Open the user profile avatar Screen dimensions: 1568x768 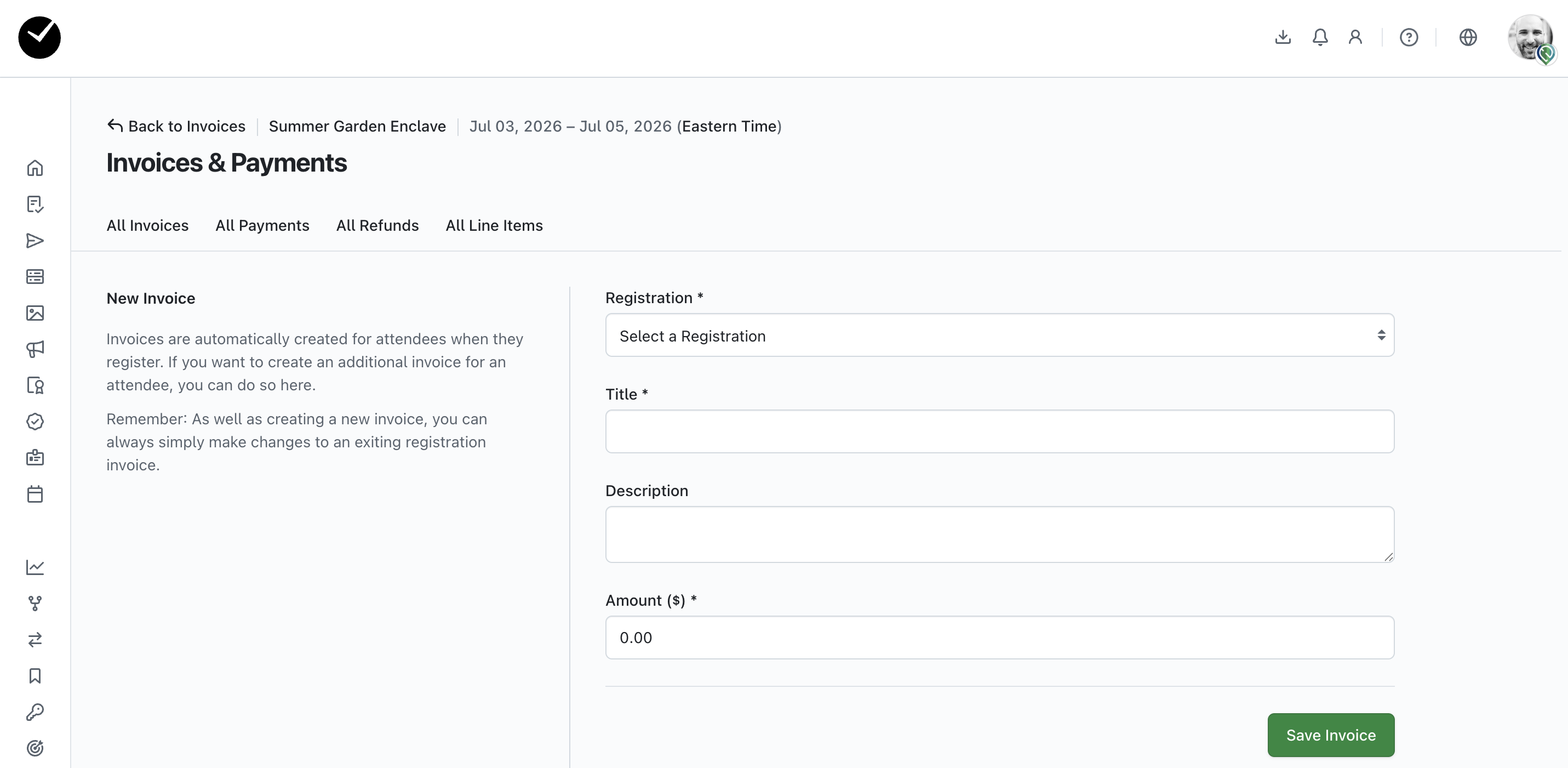coord(1530,38)
